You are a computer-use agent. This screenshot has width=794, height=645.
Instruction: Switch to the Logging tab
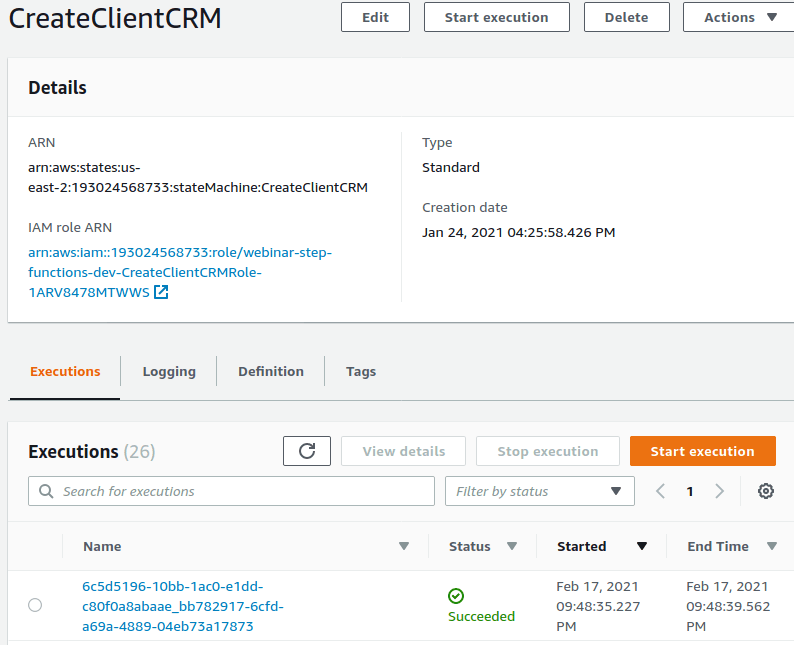(169, 371)
